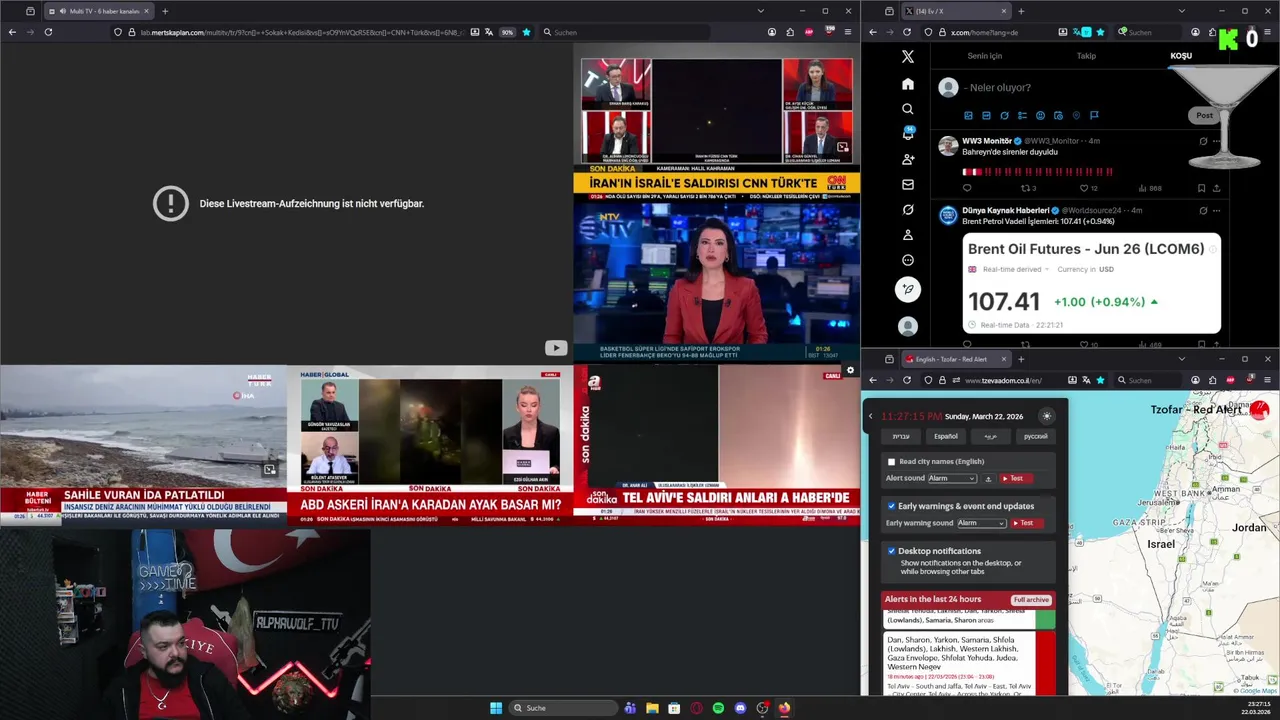The height and width of the screenshot is (720, 1280).
Task: Click the compose post feather button
Action: tap(908, 289)
